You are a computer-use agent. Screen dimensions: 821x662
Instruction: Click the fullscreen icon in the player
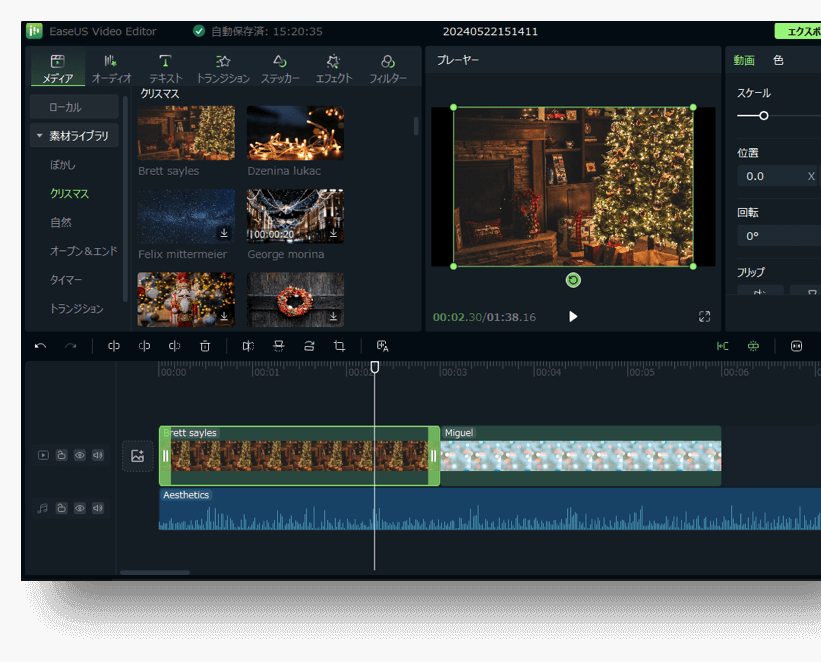704,317
